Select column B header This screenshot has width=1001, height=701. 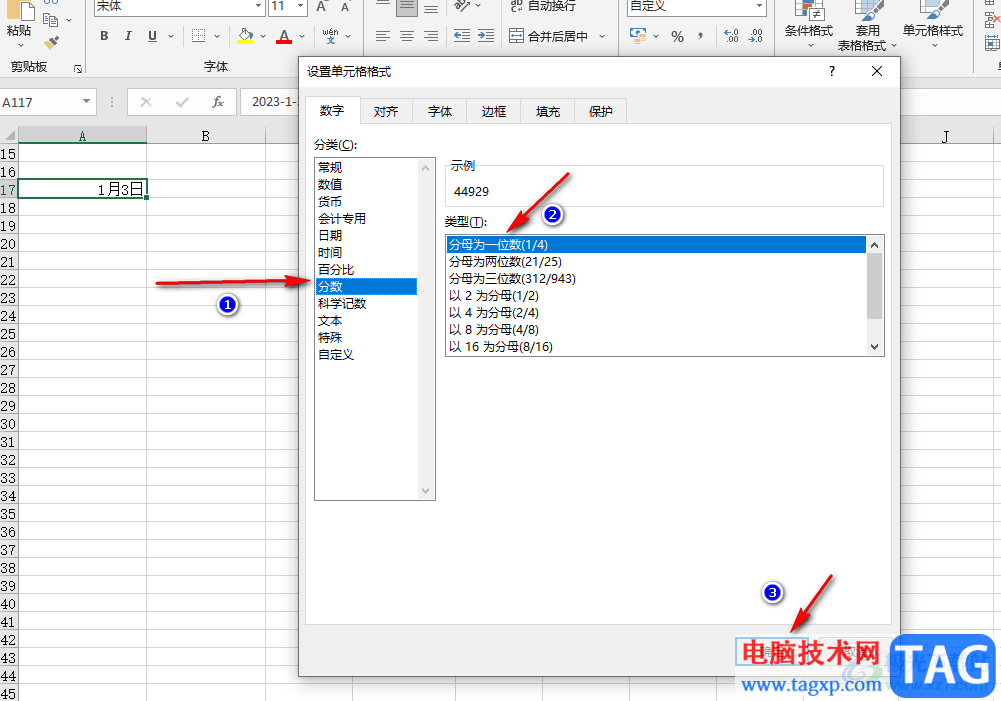(206, 135)
